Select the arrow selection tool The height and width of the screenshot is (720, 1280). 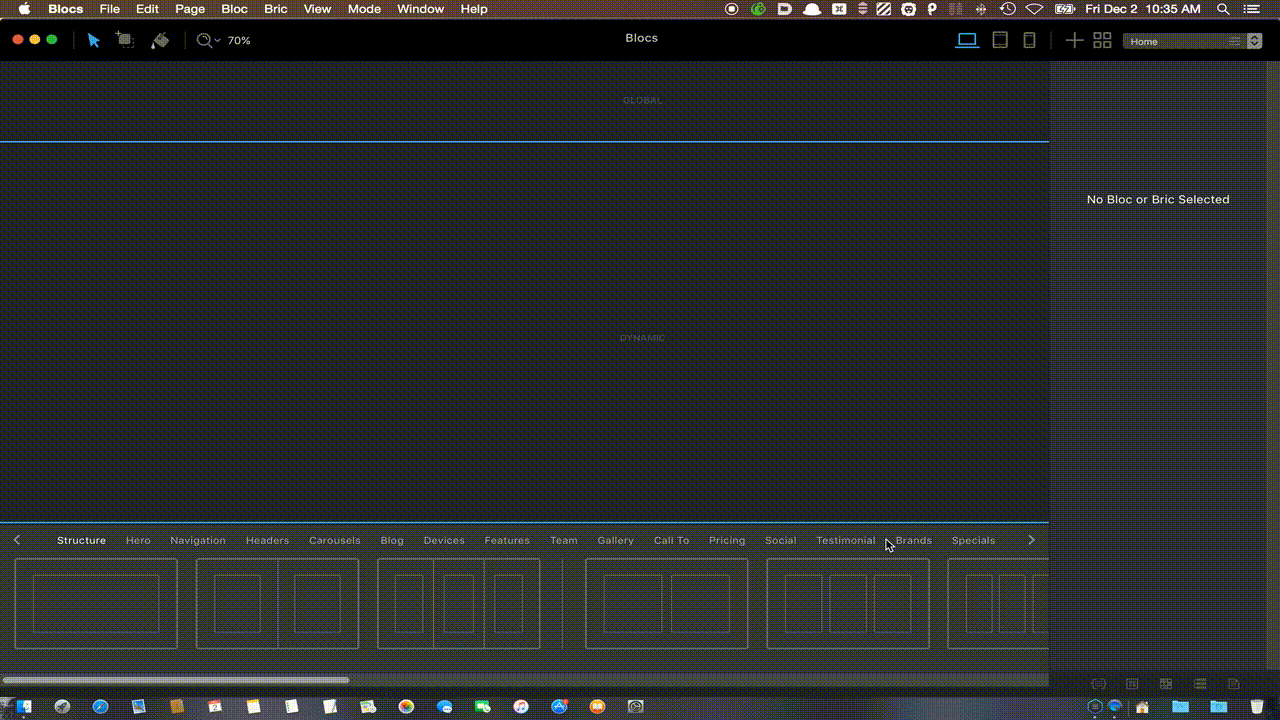[93, 40]
